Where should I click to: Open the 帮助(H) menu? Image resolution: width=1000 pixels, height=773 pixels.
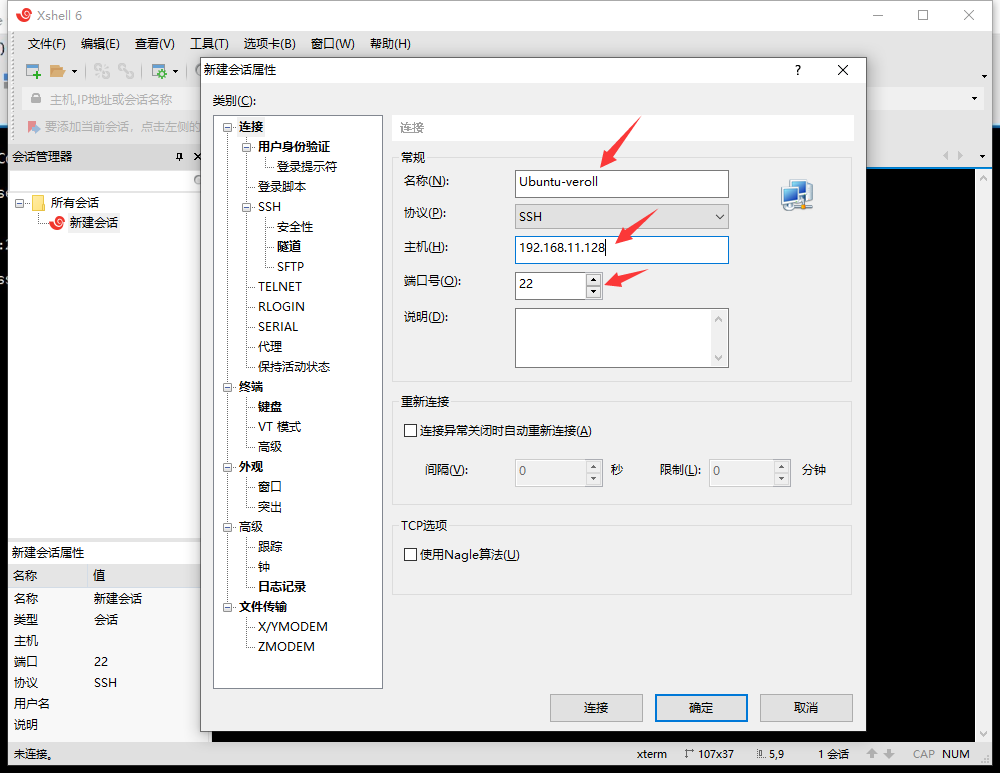click(x=390, y=43)
